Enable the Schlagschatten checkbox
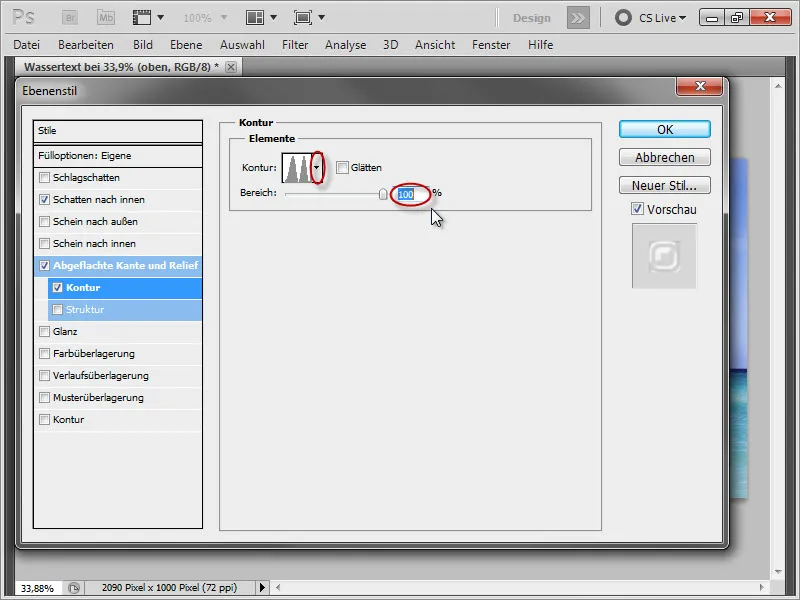Image resolution: width=800 pixels, height=600 pixels. click(x=44, y=178)
